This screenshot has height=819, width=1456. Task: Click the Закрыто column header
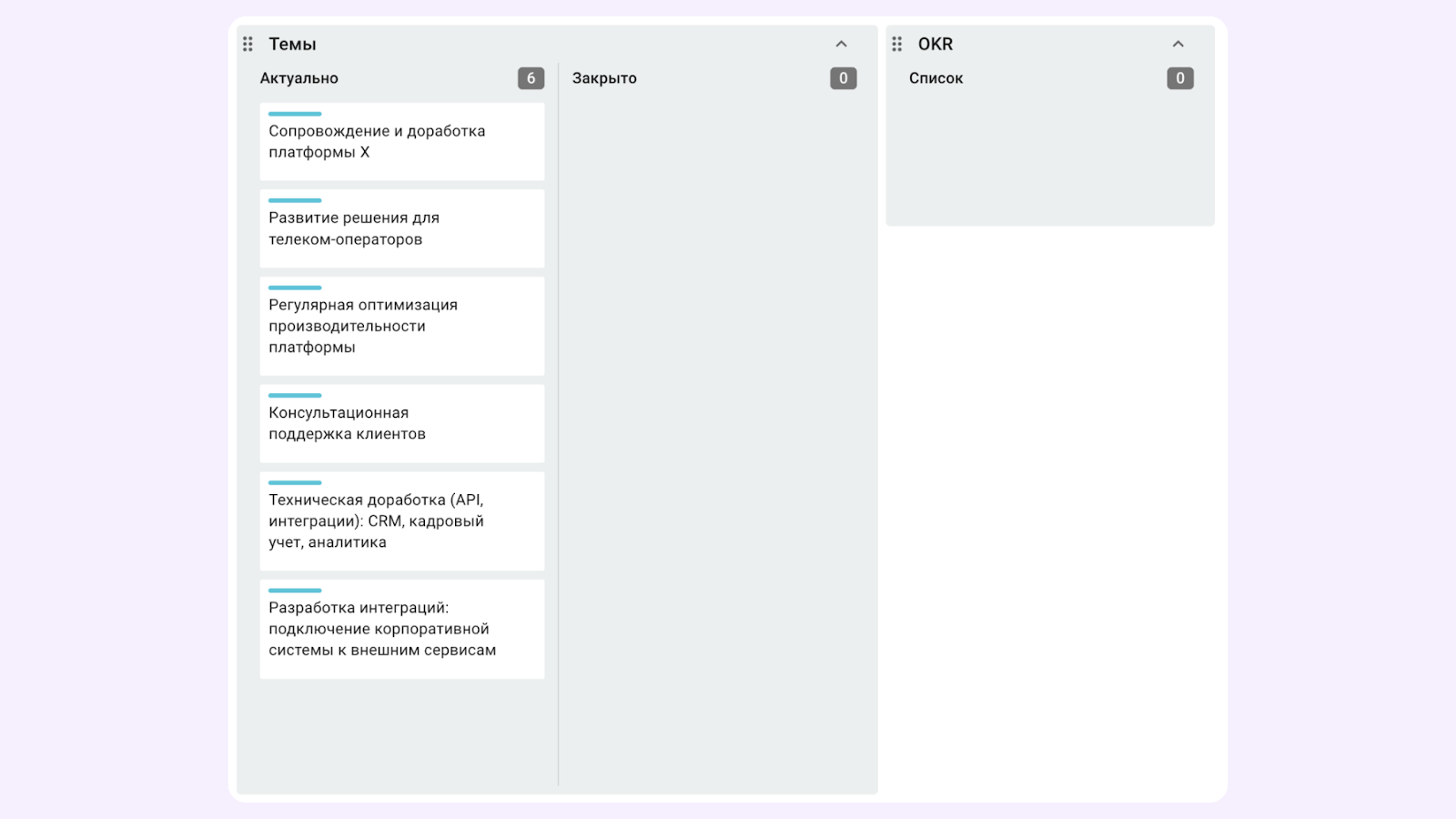[x=604, y=78]
